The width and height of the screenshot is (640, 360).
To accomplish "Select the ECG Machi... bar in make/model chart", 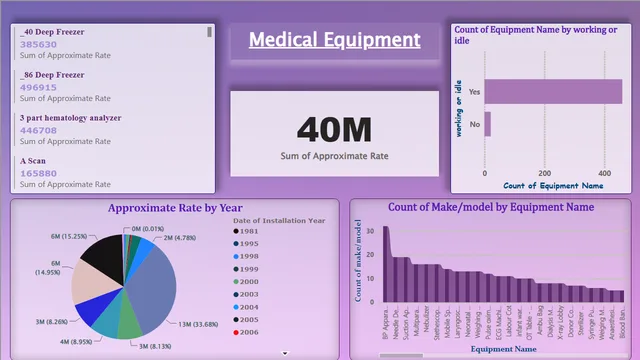I will (x=499, y=289).
